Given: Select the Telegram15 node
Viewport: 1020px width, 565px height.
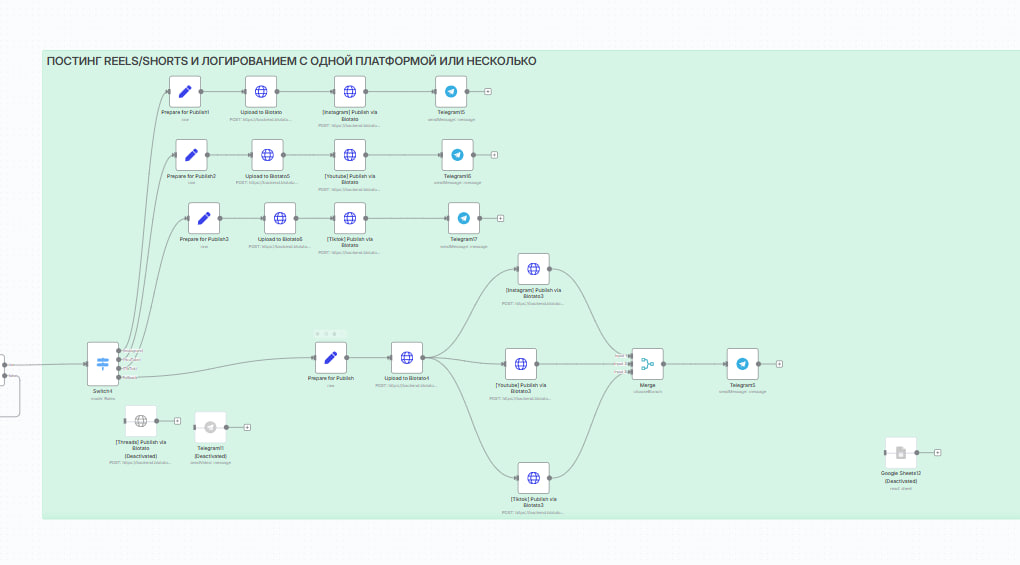Looking at the screenshot, I should (x=451, y=92).
